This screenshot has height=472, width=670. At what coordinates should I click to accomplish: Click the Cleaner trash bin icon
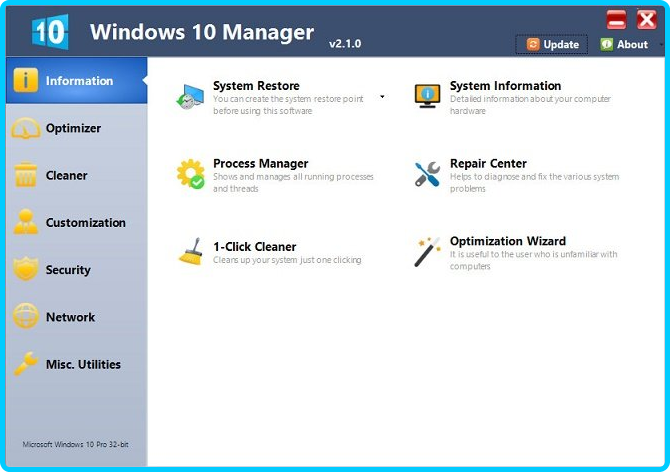pyautogui.click(x=26, y=175)
